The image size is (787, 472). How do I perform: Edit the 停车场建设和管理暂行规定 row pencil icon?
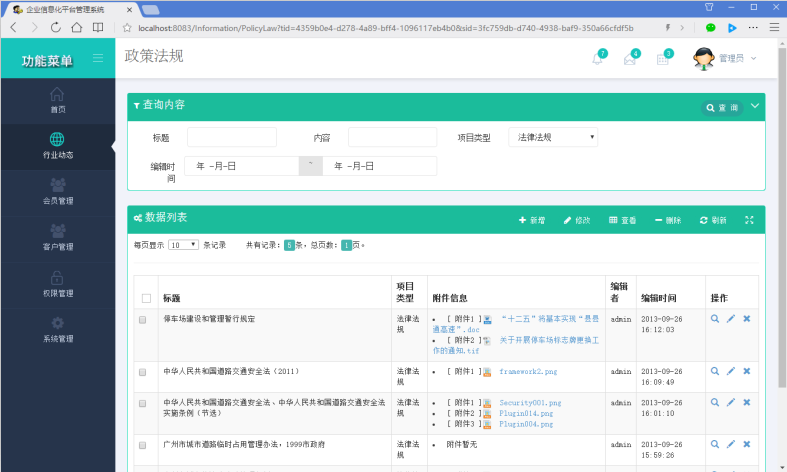click(x=731, y=318)
